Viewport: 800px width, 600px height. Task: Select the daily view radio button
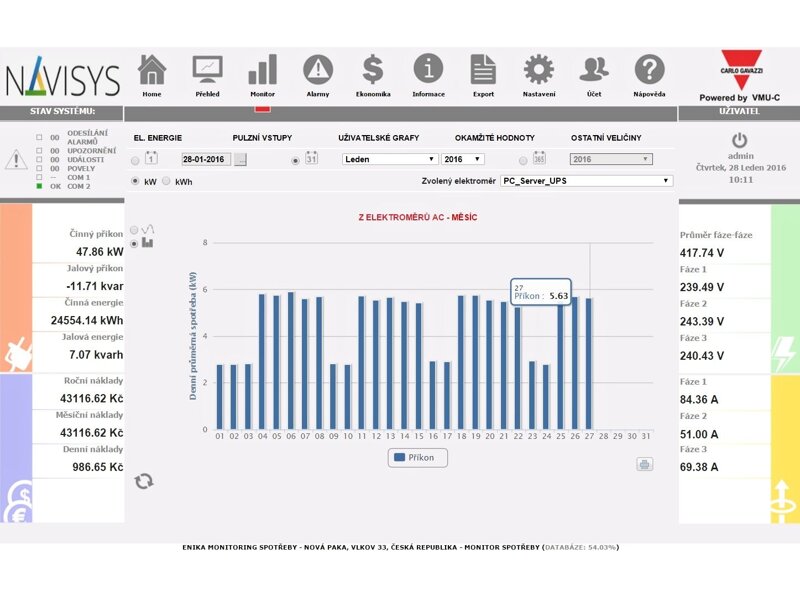click(x=136, y=159)
